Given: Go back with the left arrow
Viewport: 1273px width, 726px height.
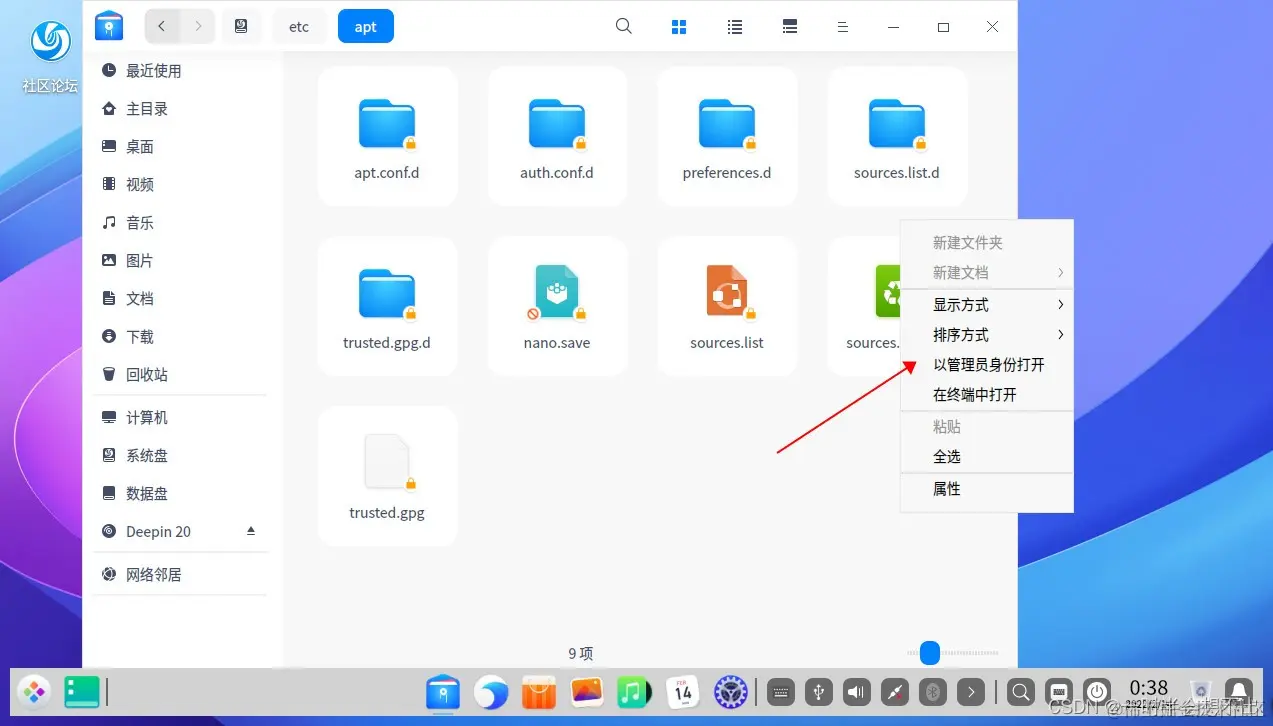Looking at the screenshot, I should click(162, 26).
